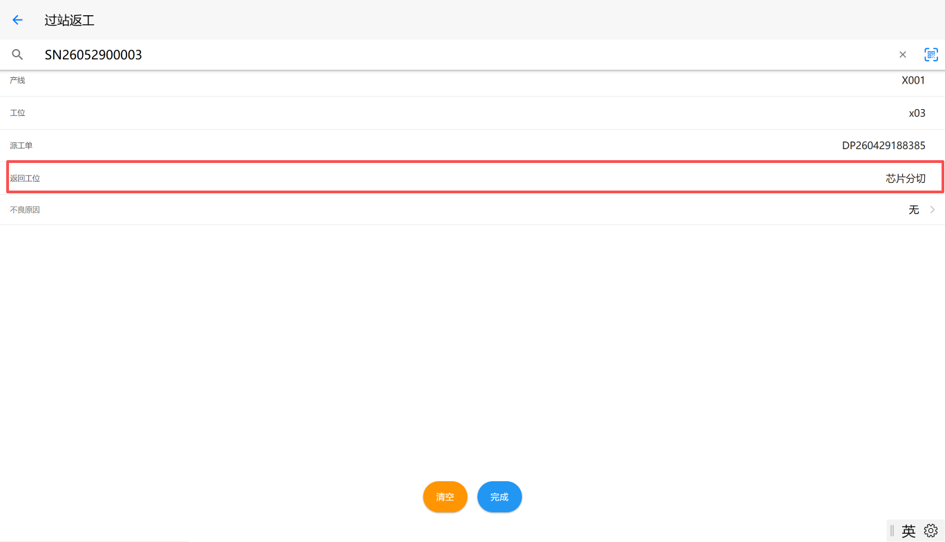Click the 完成 blue button
The height and width of the screenshot is (542, 945).
coord(499,497)
